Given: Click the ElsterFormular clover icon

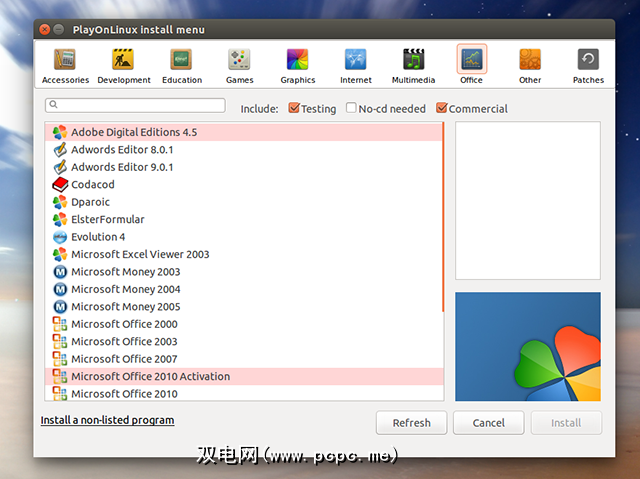Looking at the screenshot, I should [60, 220].
